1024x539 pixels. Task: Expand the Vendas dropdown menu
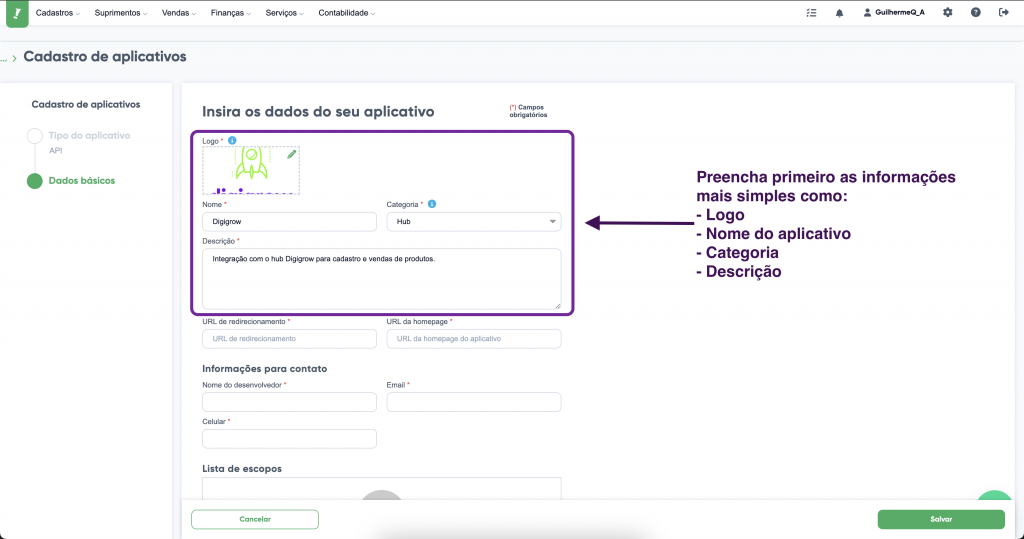coord(180,13)
